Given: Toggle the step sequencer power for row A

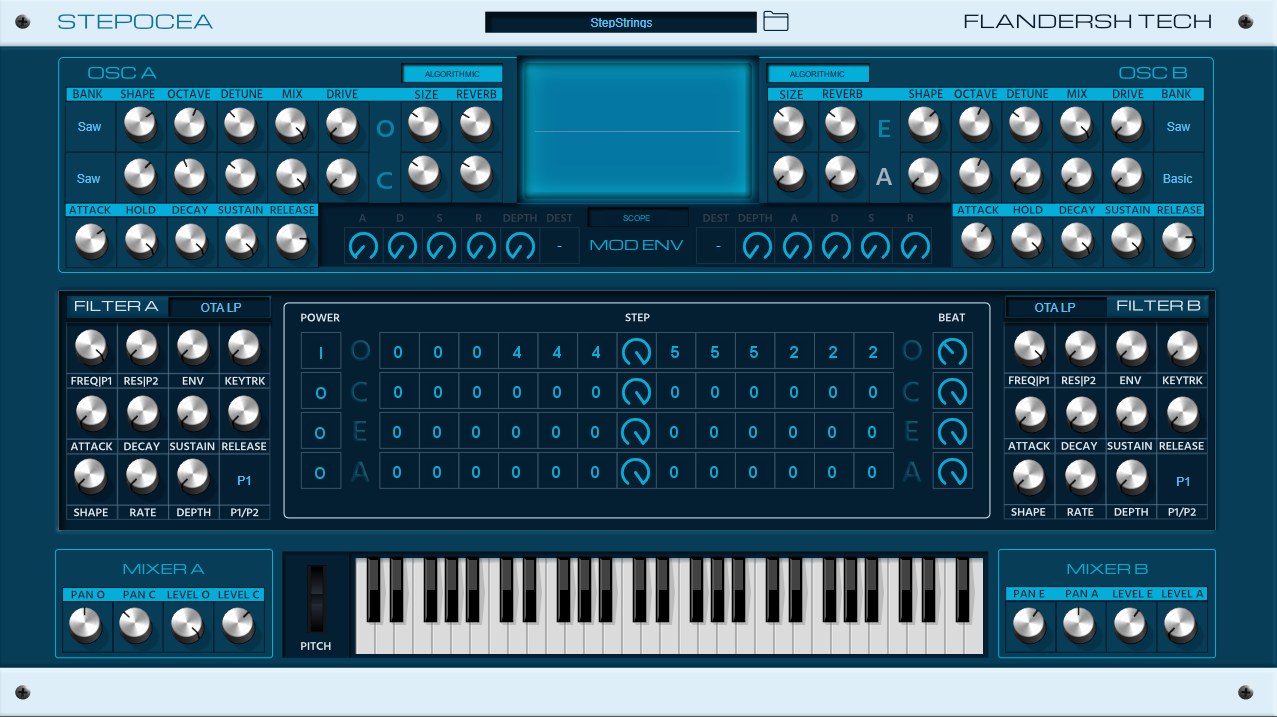Looking at the screenshot, I should coord(321,472).
